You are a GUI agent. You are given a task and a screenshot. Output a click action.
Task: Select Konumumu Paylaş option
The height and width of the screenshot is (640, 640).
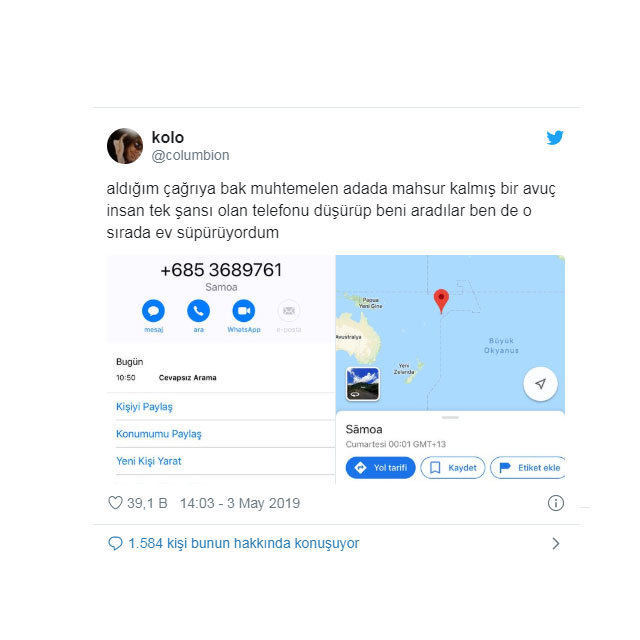click(159, 433)
